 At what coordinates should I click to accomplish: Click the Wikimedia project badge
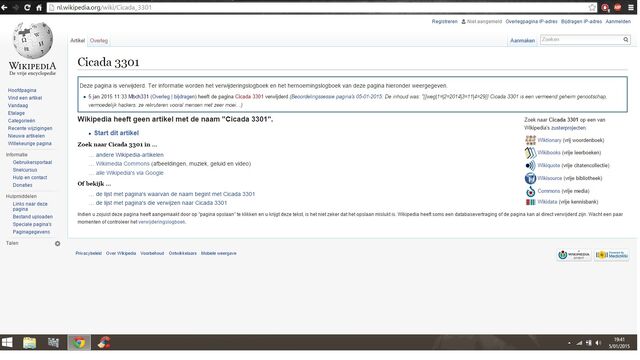(x=574, y=255)
